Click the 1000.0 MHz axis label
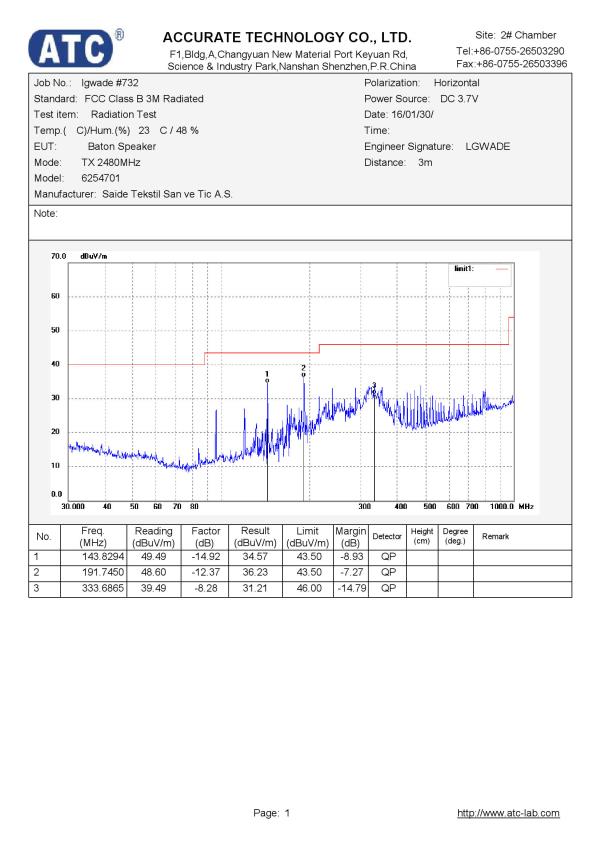Viewport: 601px width, 851px height. (x=512, y=506)
